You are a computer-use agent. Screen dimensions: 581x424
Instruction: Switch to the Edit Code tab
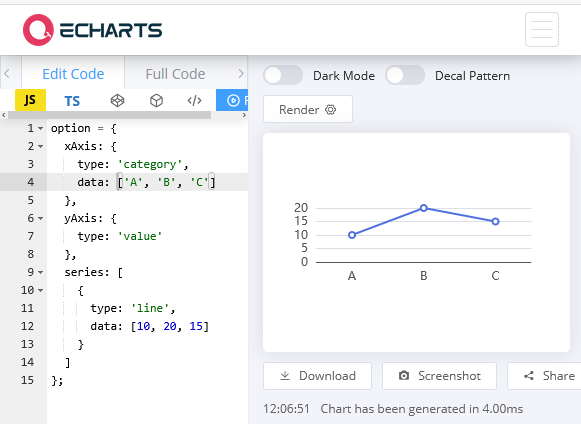(x=73, y=74)
